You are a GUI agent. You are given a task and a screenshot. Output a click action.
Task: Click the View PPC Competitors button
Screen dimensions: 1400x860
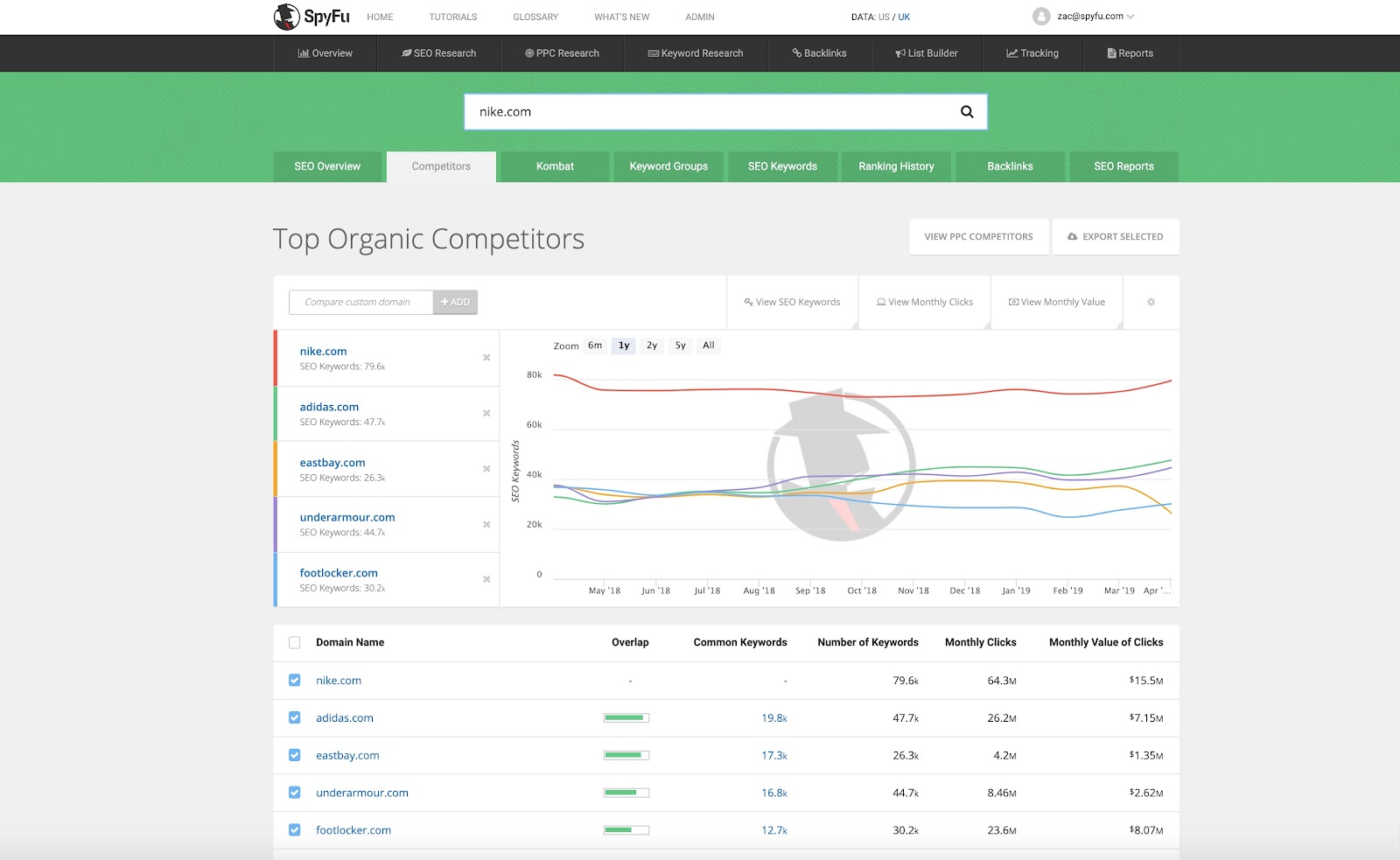[979, 237]
